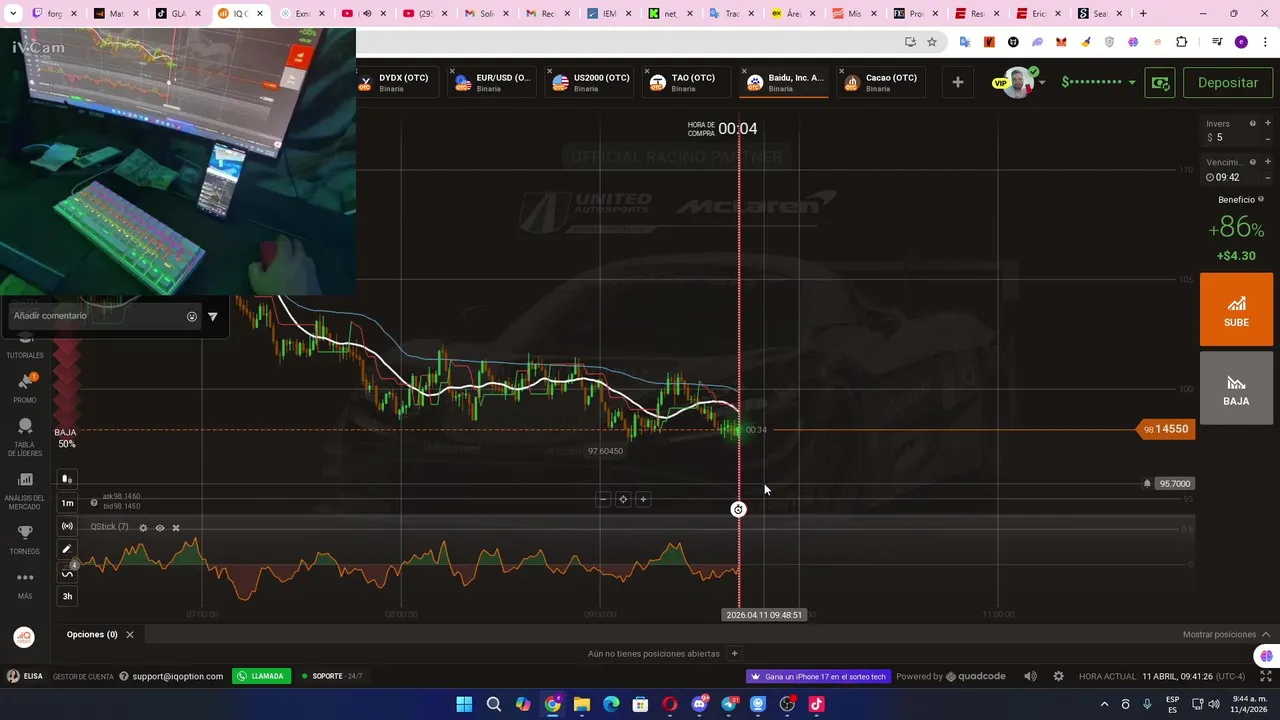Decrease the investment amount with minus
The height and width of the screenshot is (720, 1280).
(1267, 138)
